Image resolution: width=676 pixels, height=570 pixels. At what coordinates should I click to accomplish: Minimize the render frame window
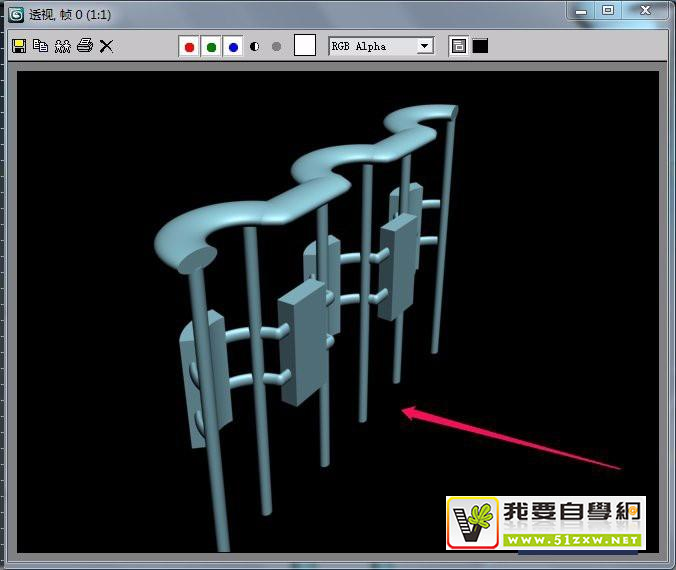[x=581, y=11]
